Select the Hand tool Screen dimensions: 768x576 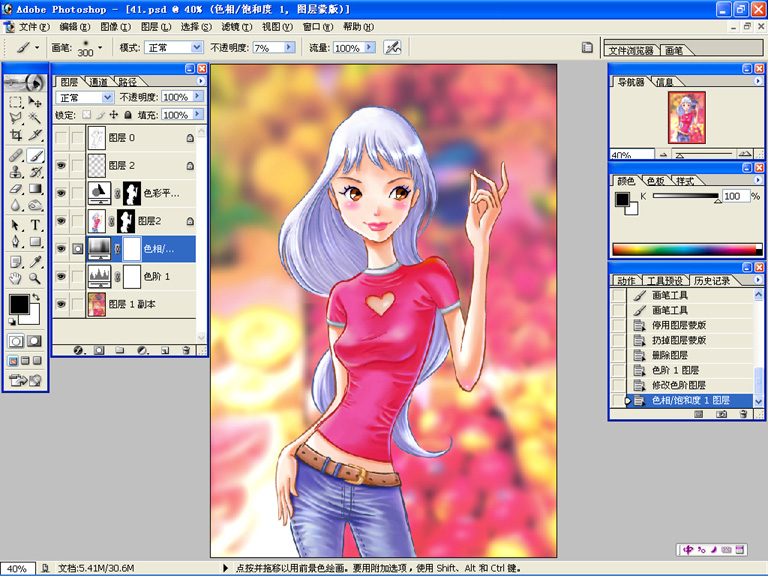[16, 279]
